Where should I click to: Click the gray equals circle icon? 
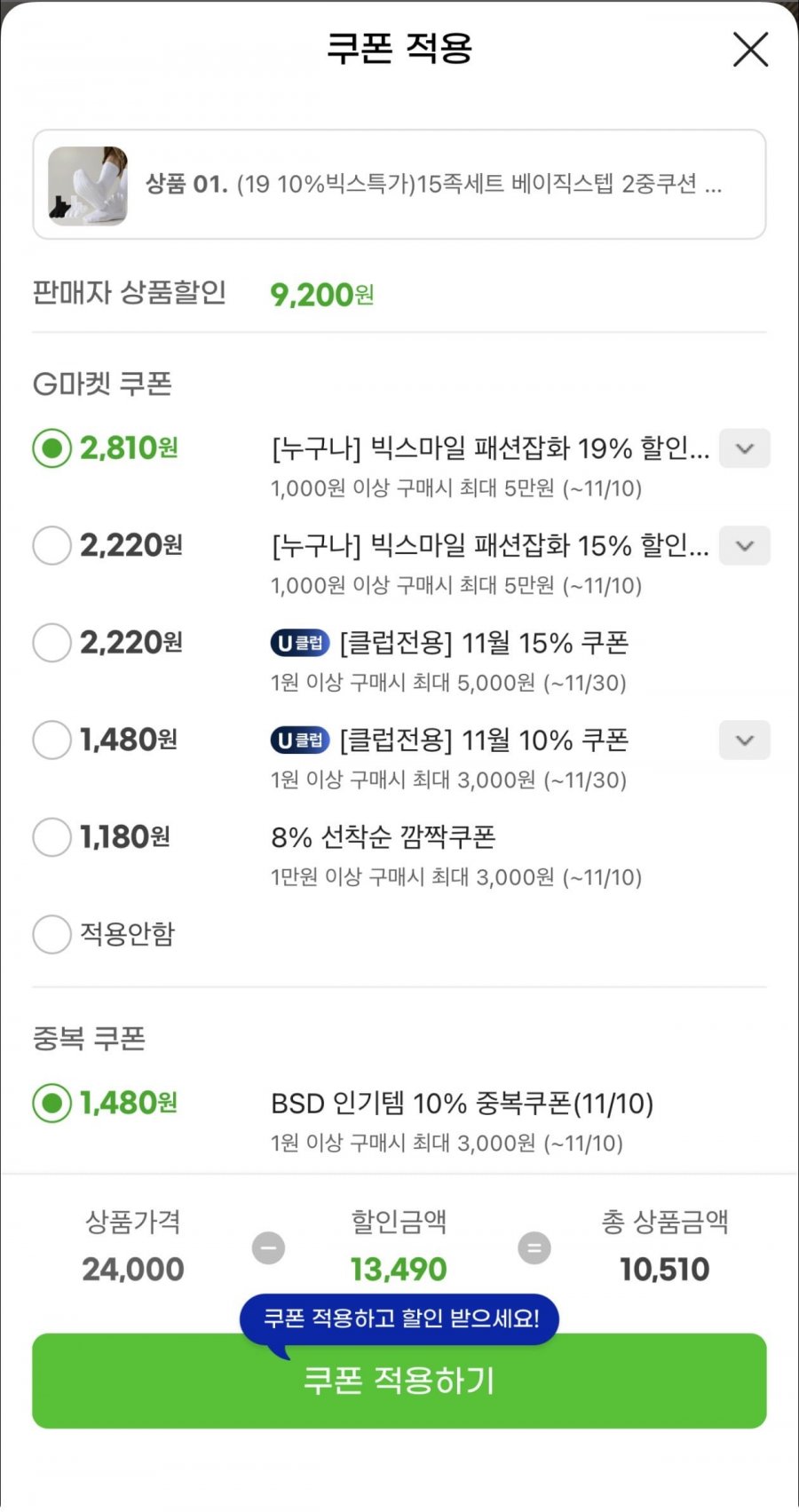(x=534, y=1247)
